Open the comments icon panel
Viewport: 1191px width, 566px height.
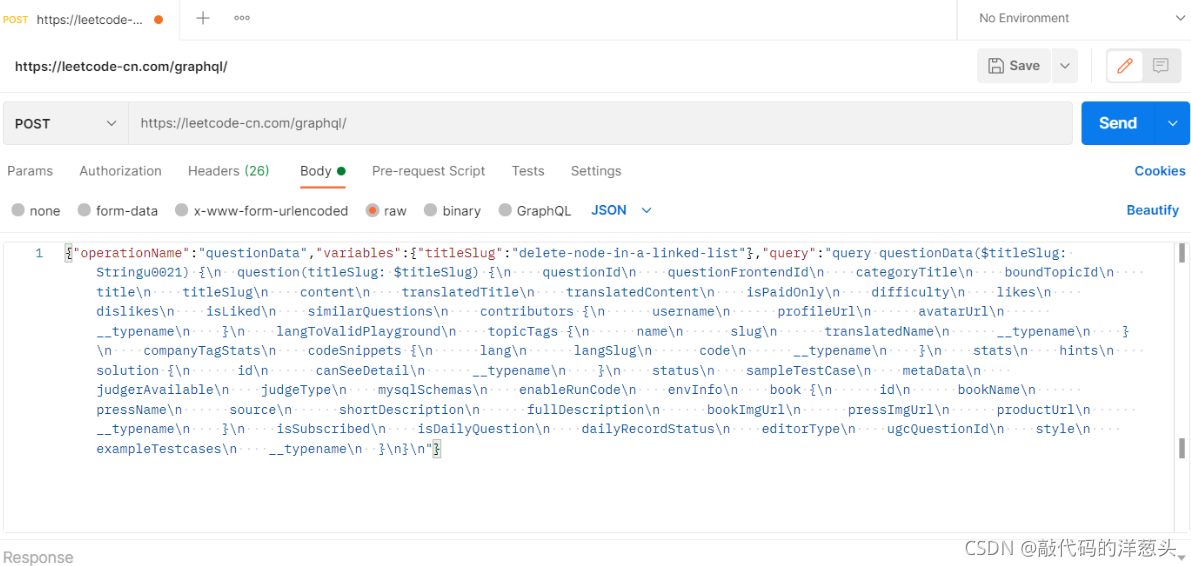[1161, 66]
